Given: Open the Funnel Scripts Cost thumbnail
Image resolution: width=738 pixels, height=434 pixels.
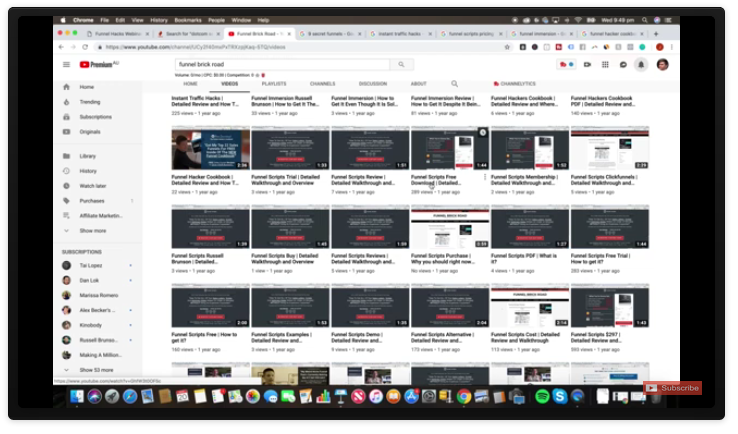Looking at the screenshot, I should pos(530,305).
